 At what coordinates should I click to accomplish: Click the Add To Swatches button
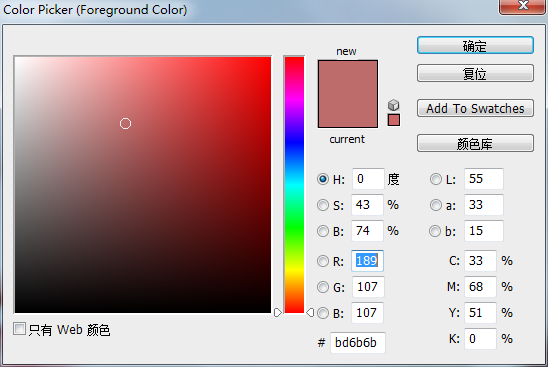(x=475, y=108)
